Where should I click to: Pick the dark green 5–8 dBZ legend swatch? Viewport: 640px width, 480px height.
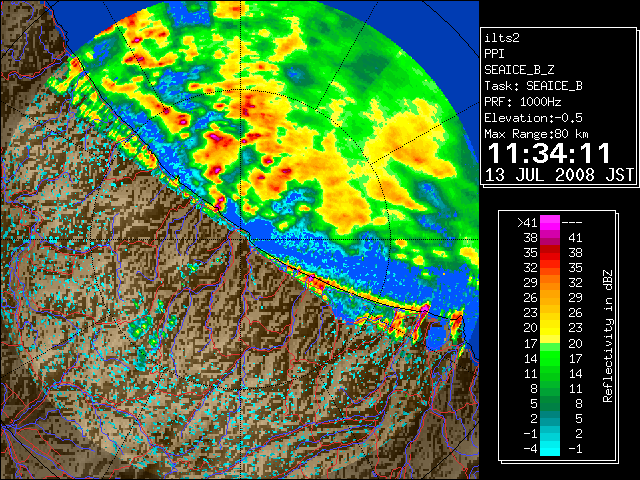550,403
